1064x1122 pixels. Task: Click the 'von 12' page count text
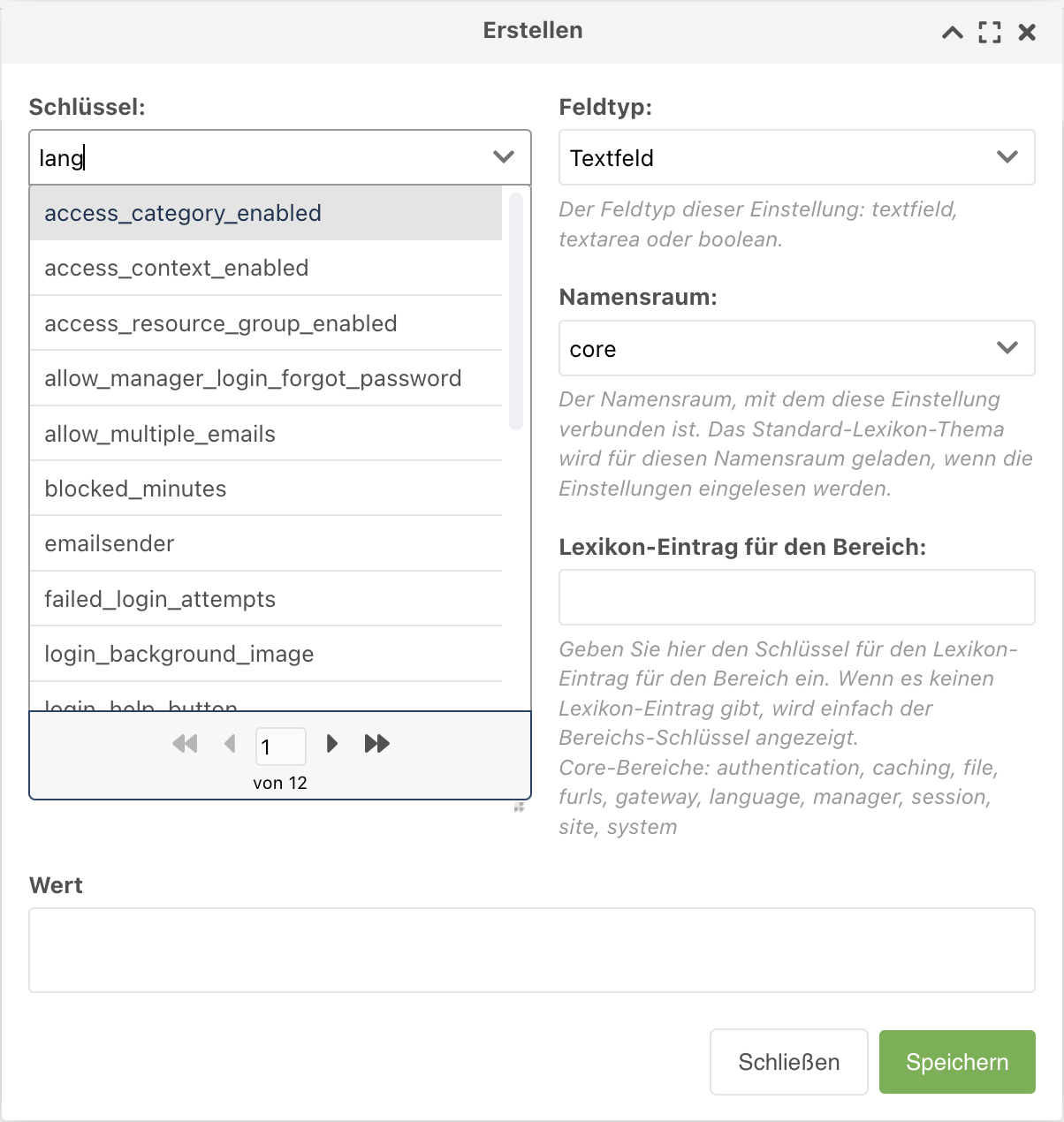[x=280, y=783]
